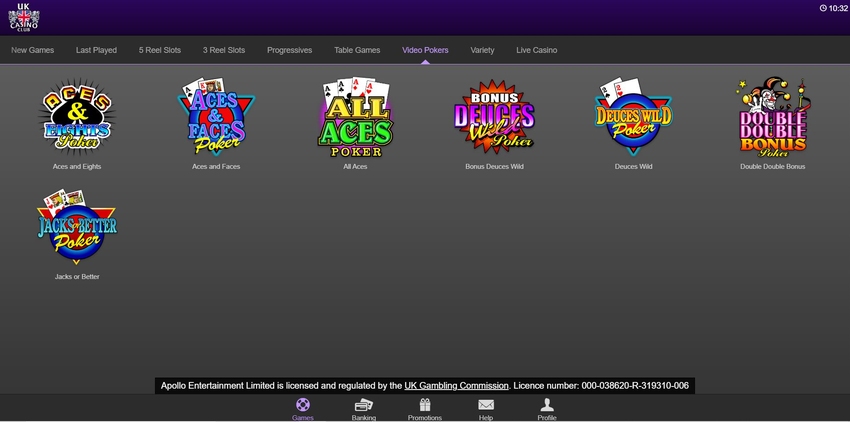Click the 'Double Double Bonus' caption text
The height and width of the screenshot is (422, 850).
pos(772,167)
